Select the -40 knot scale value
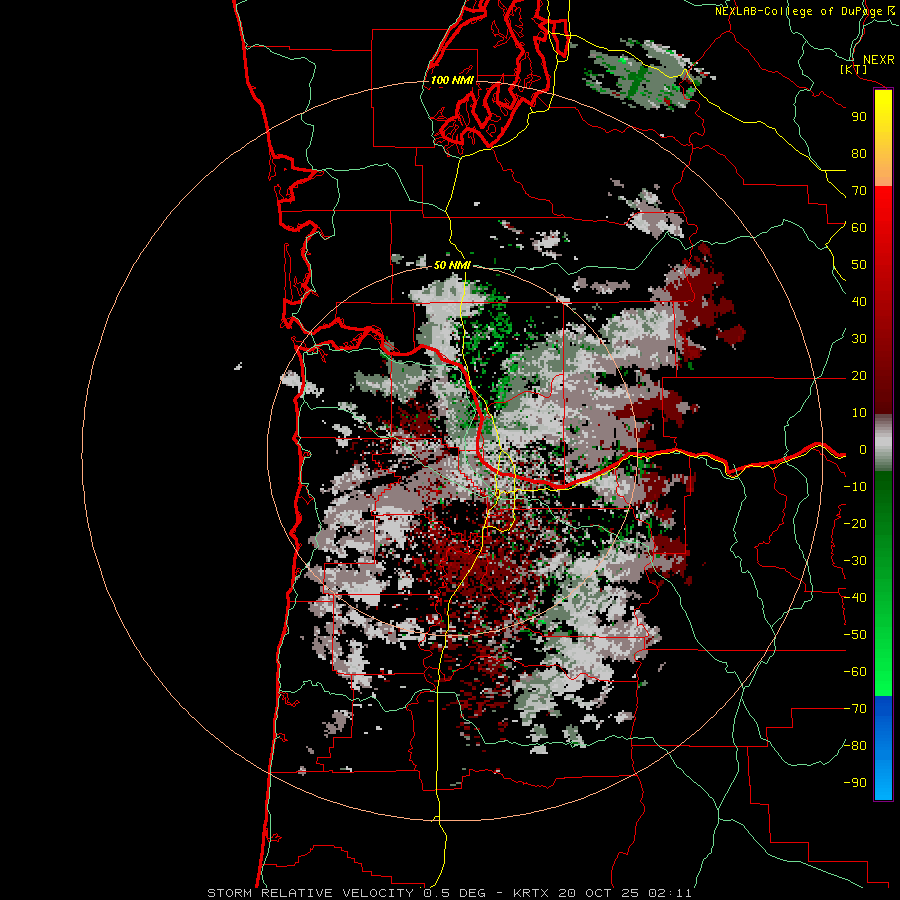 [x=855, y=598]
